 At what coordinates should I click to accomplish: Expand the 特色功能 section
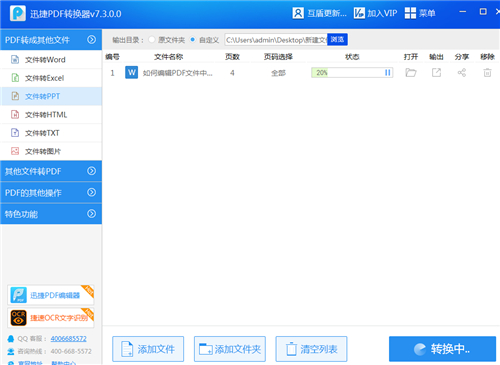(91, 214)
